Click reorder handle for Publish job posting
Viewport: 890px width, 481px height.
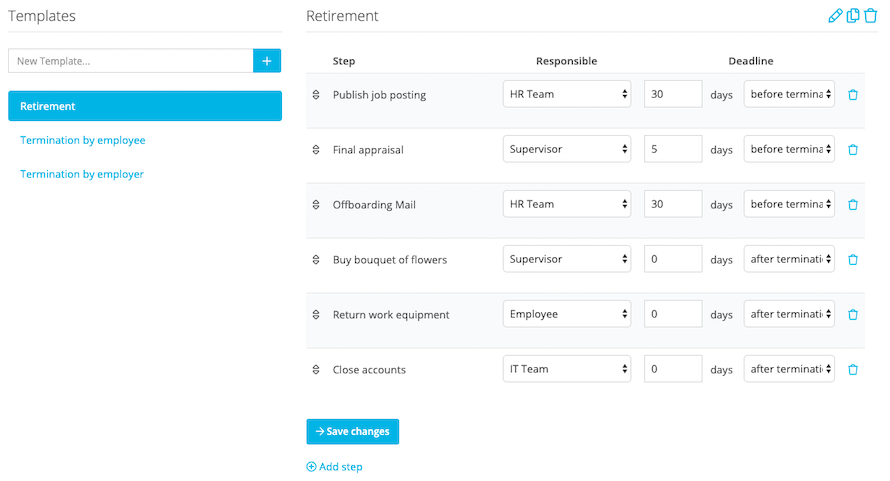(x=316, y=95)
